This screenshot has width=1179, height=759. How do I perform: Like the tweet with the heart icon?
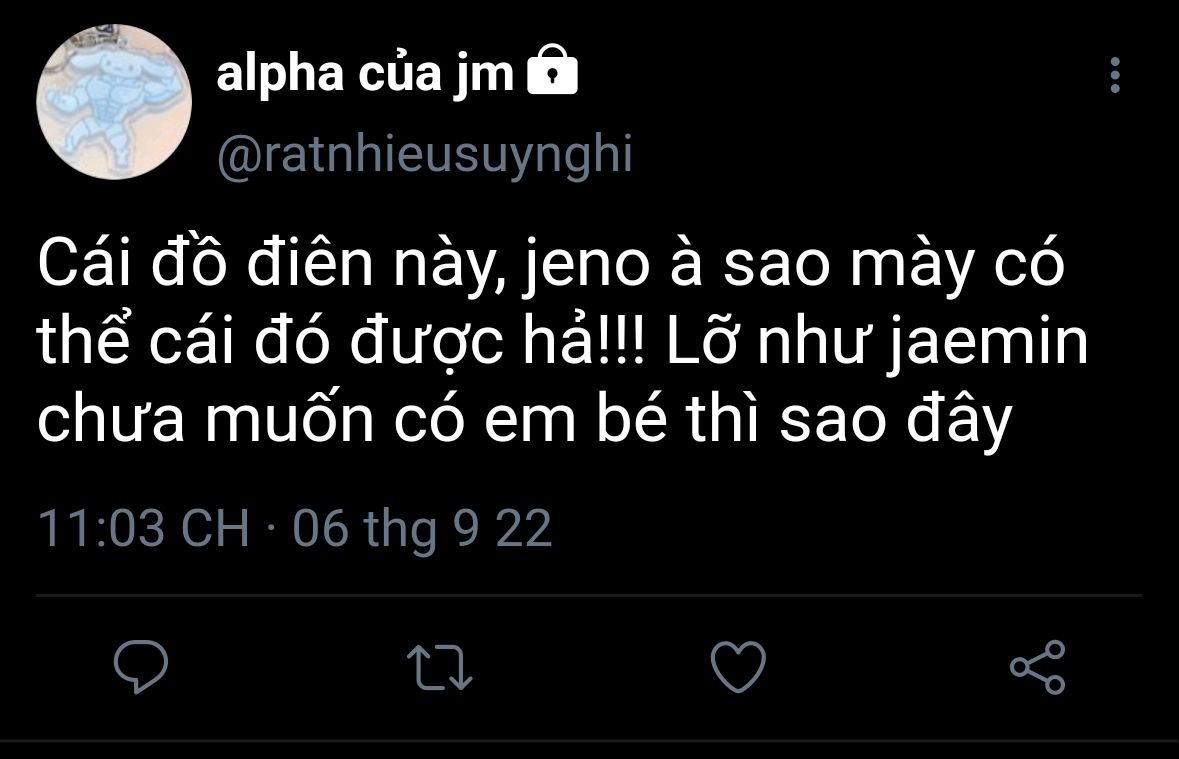(x=738, y=666)
